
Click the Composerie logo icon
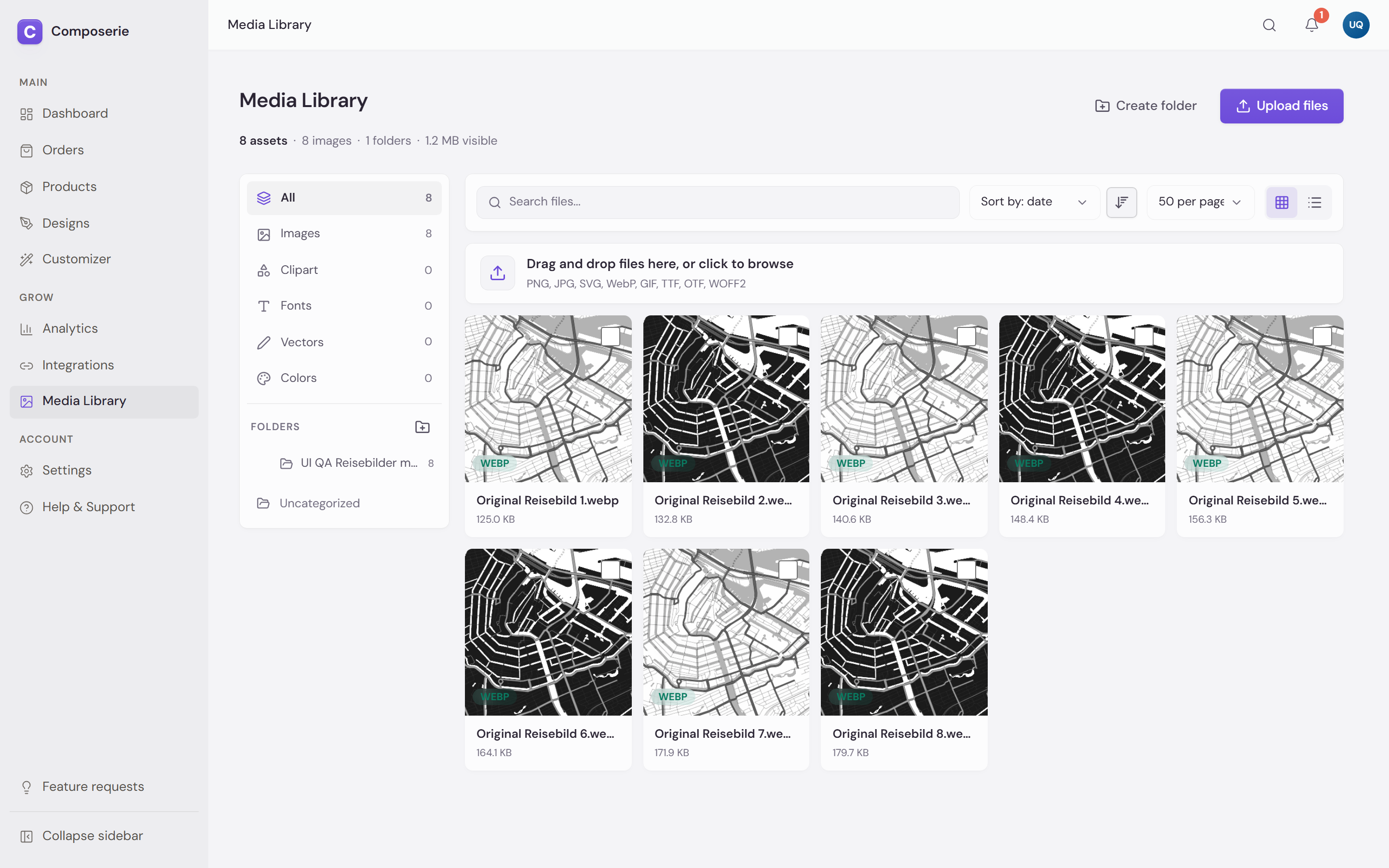(x=30, y=31)
